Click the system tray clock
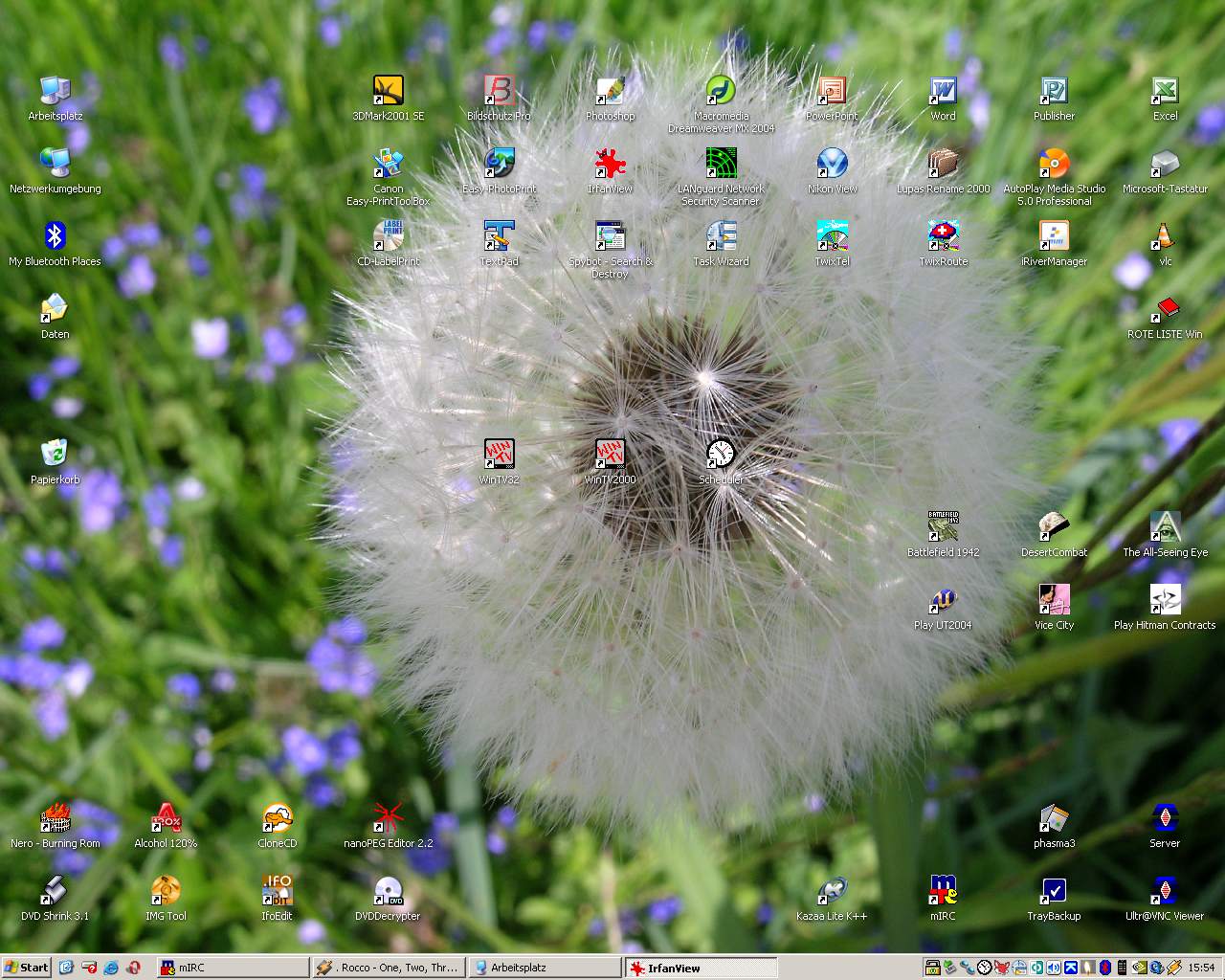 point(1200,968)
